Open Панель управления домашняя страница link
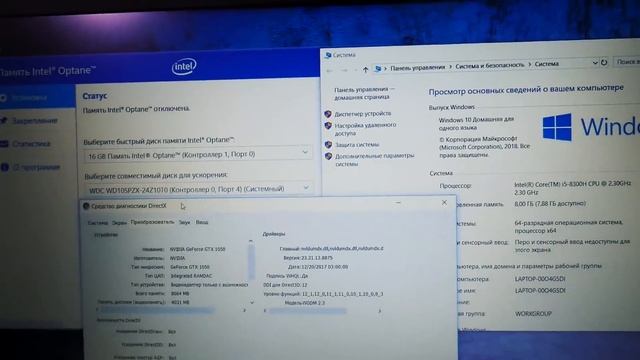The height and width of the screenshot is (360, 640). tap(364, 93)
